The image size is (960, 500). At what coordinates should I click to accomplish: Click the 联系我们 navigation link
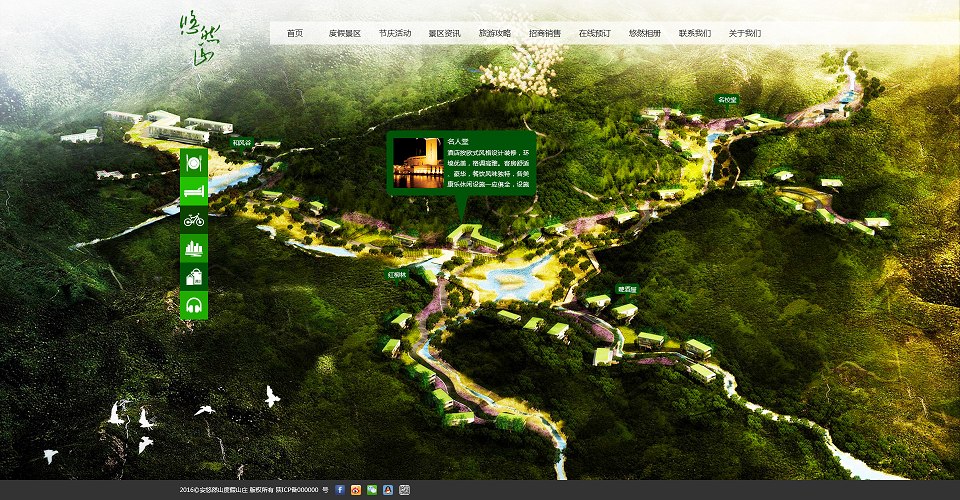[x=695, y=33]
